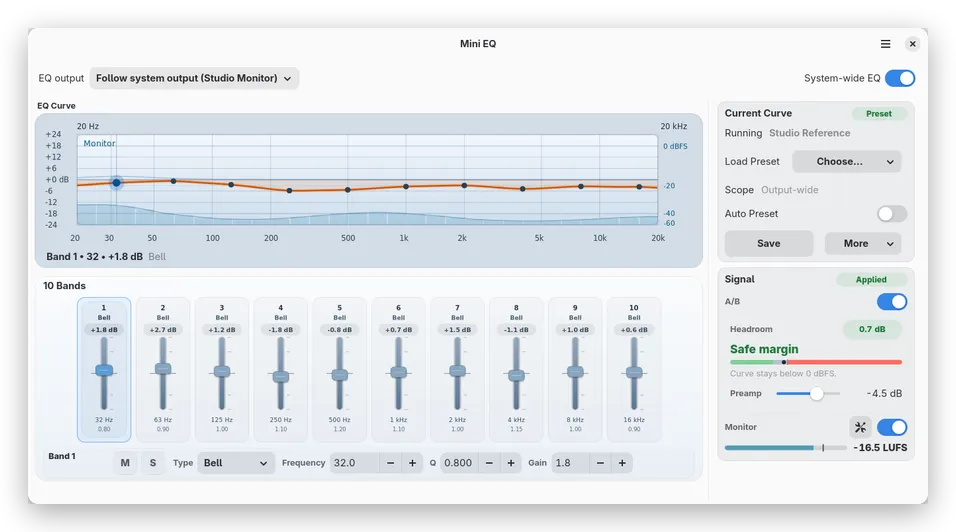Select band 7 card at 2 kHz
Screen dimensions: 956x532
coord(457,369)
